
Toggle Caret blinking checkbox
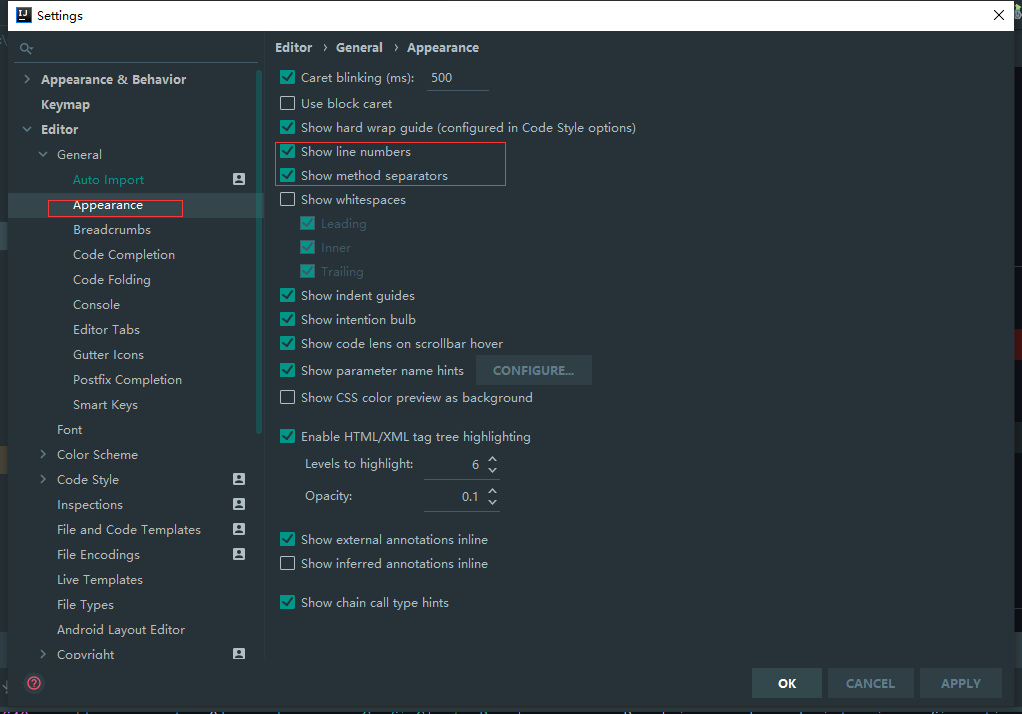[287, 77]
